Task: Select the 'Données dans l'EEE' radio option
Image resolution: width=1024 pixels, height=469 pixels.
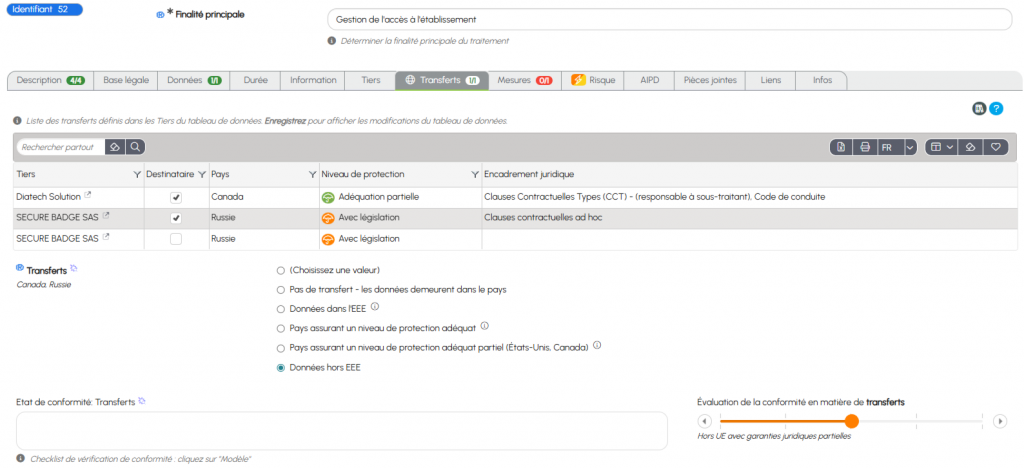Action: tap(280, 308)
